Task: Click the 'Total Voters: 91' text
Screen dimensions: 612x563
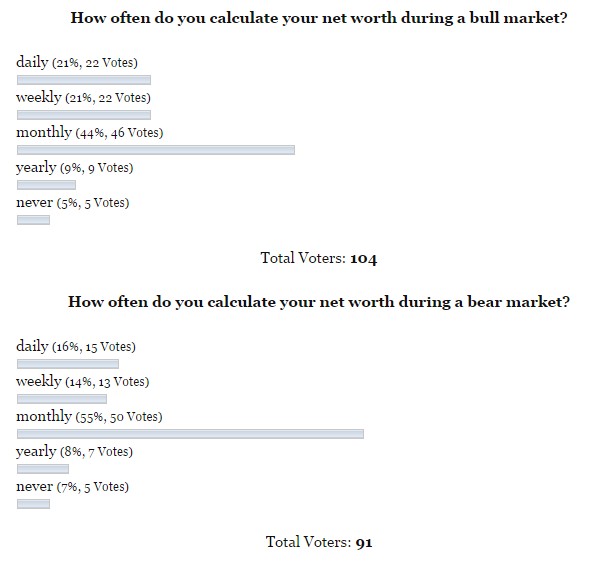Action: click(x=318, y=543)
